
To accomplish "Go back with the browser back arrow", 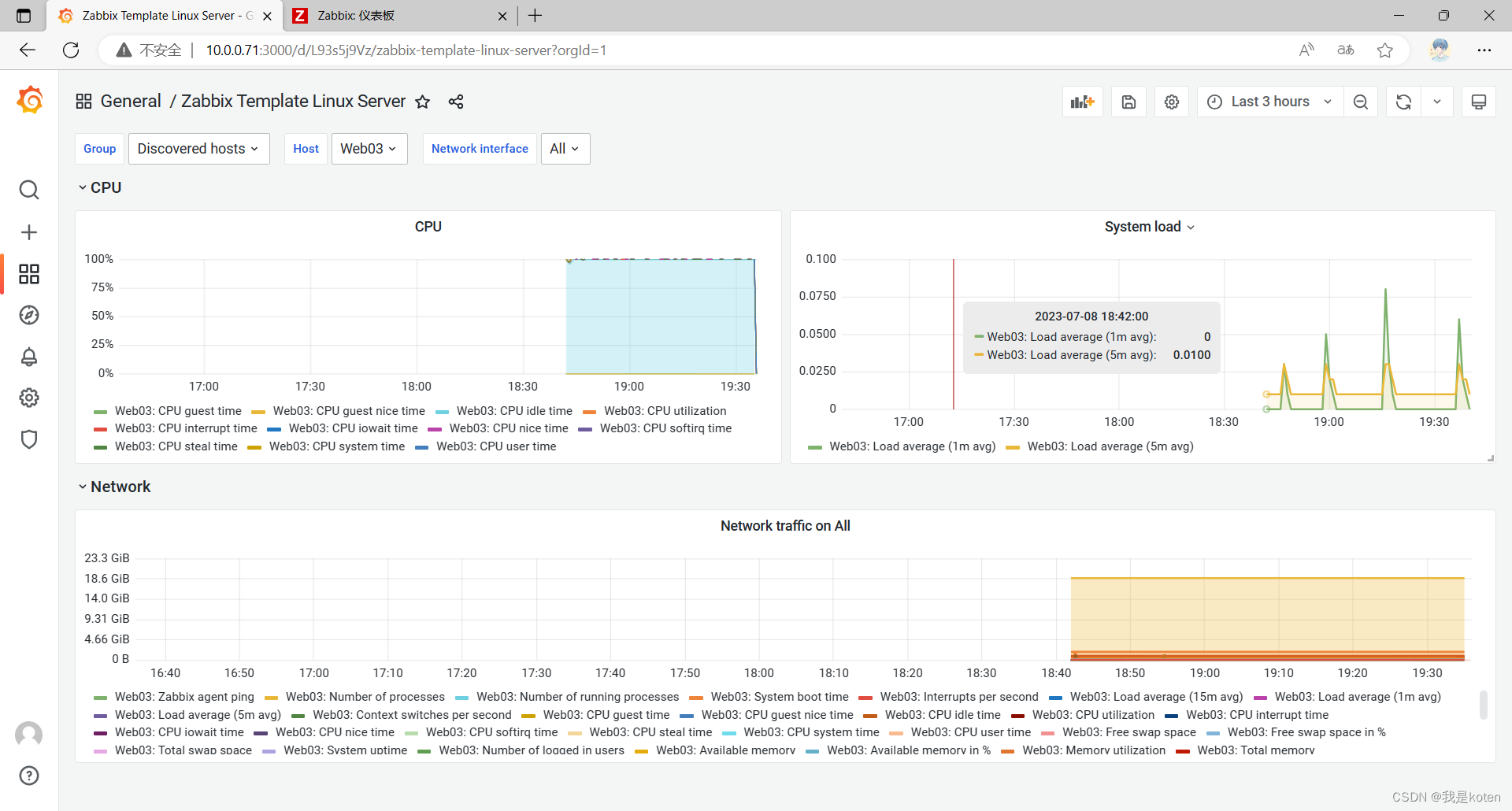I will pos(28,50).
